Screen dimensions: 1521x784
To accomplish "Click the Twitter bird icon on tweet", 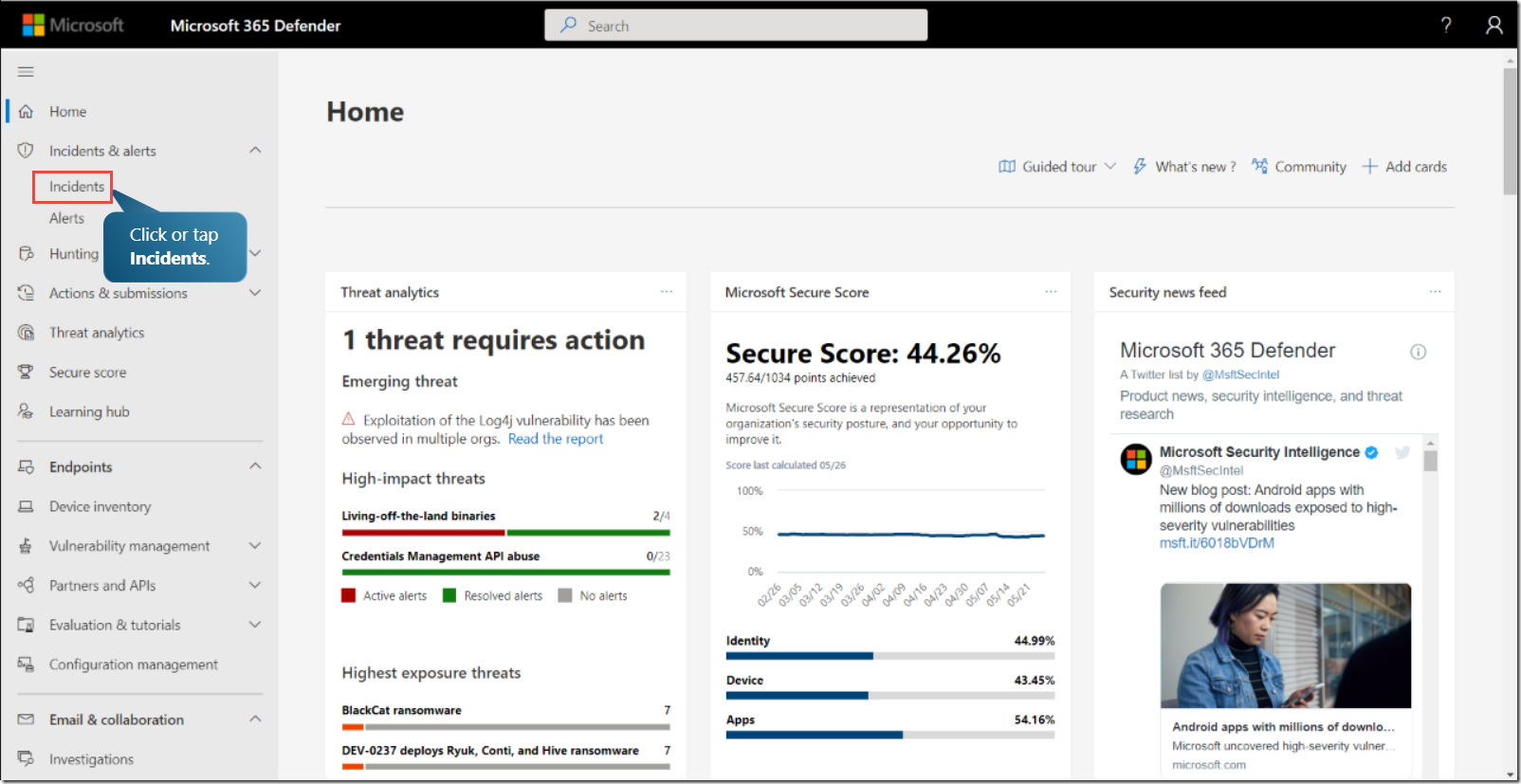I will coord(1402,453).
